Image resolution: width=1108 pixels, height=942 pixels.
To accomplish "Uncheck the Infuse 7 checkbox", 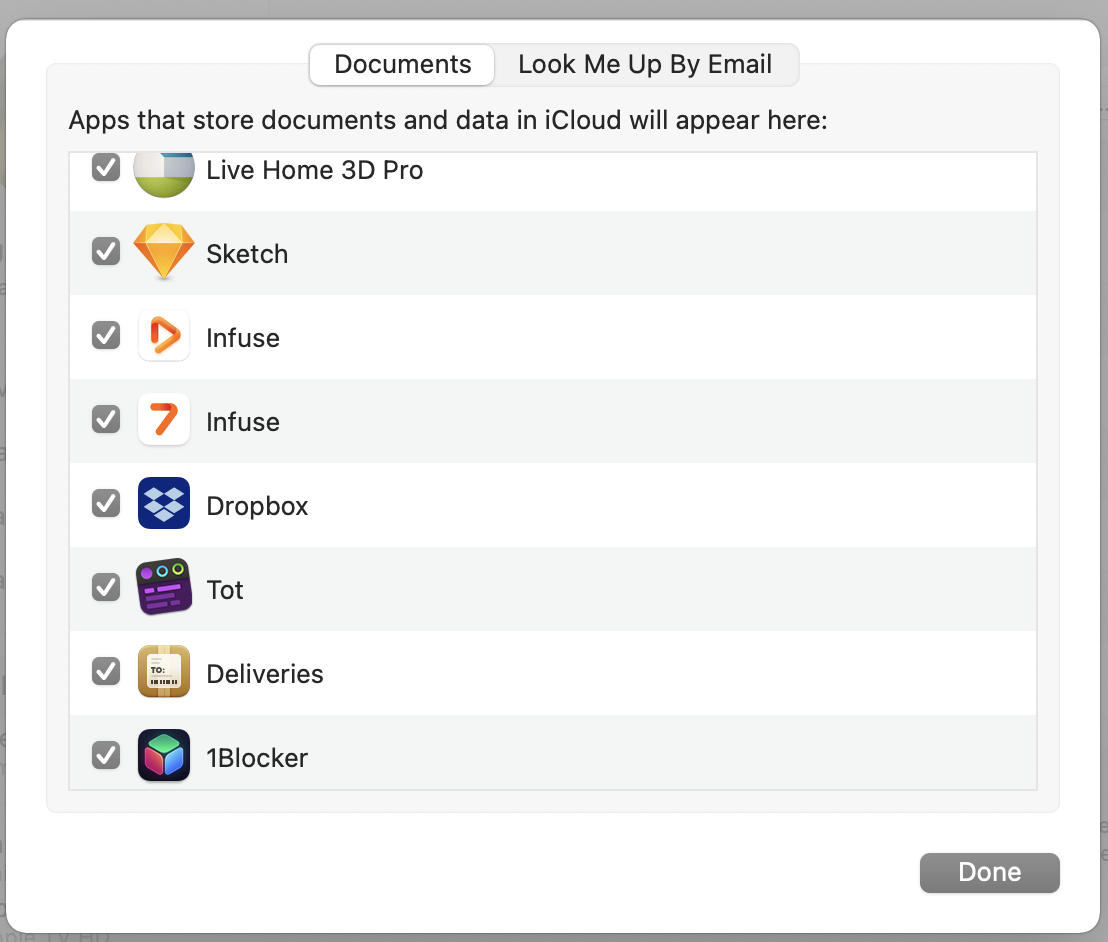I will (x=106, y=420).
